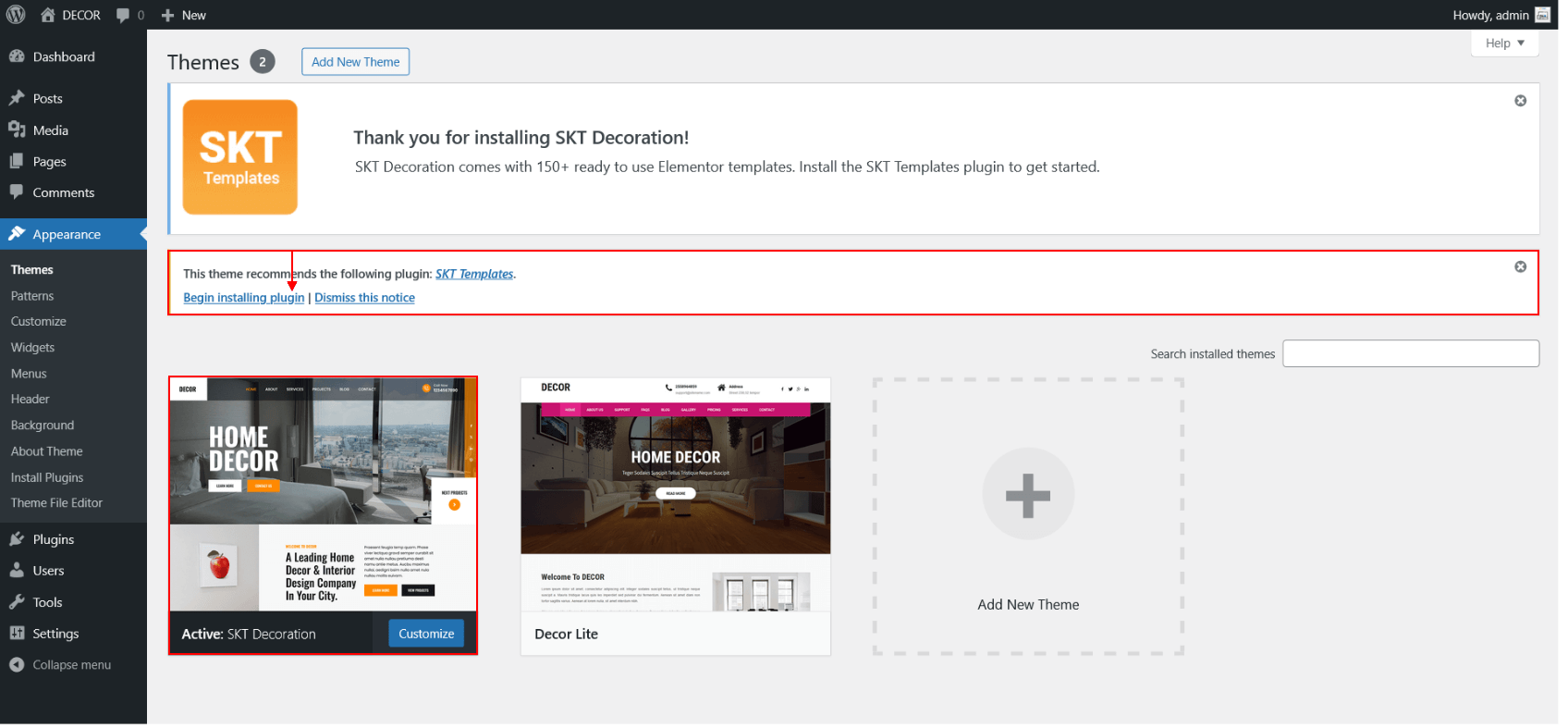This screenshot has height=728, width=1568.
Task: Click the Plugins label in the sidebar
Action: [54, 539]
